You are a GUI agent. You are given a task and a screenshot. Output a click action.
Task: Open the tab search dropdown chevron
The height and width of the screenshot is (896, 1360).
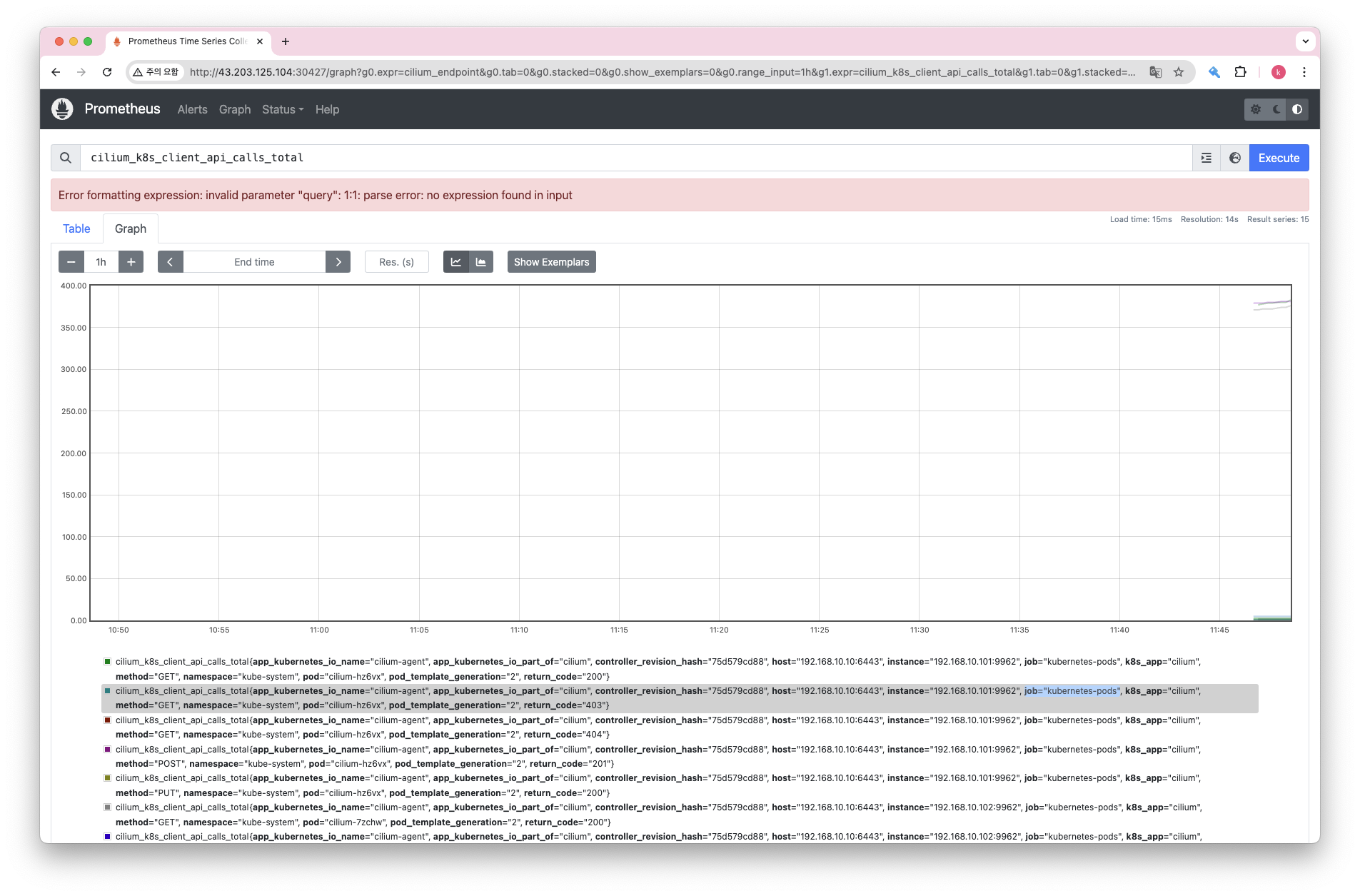click(x=1306, y=41)
